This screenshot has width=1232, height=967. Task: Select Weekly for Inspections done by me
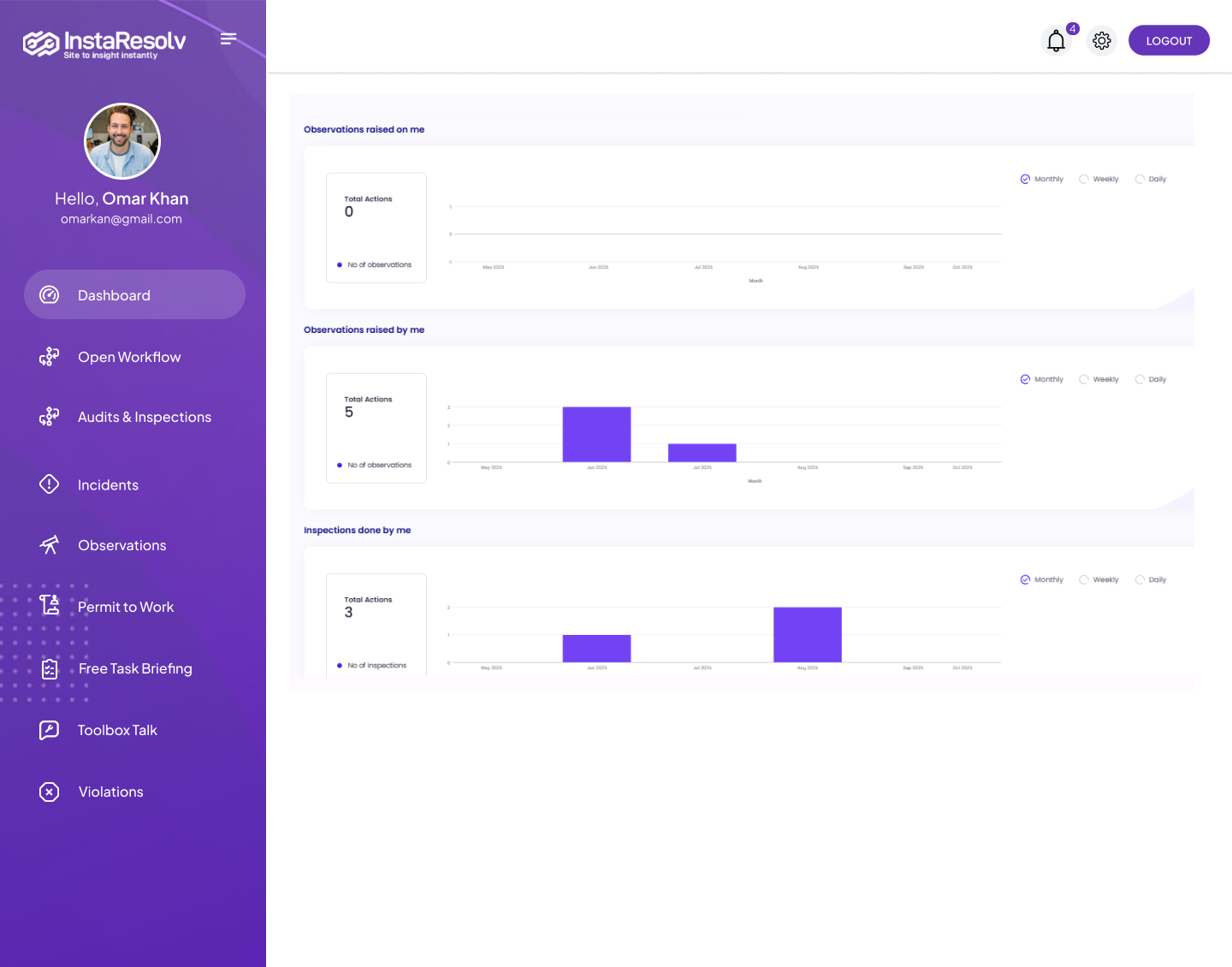[x=1084, y=580]
